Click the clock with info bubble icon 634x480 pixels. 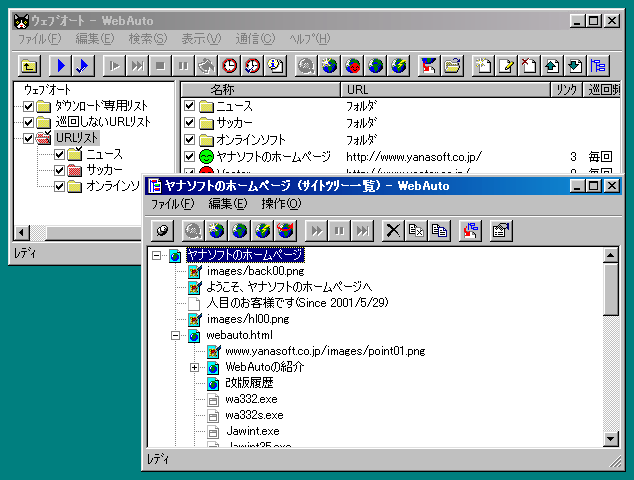(x=276, y=66)
